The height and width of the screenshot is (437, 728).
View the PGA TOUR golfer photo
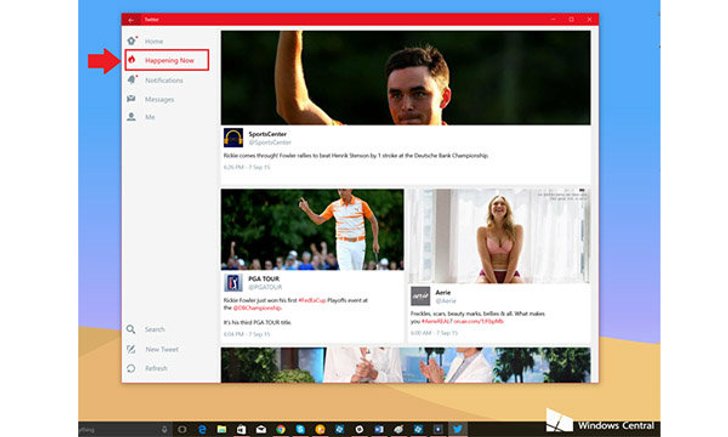312,229
